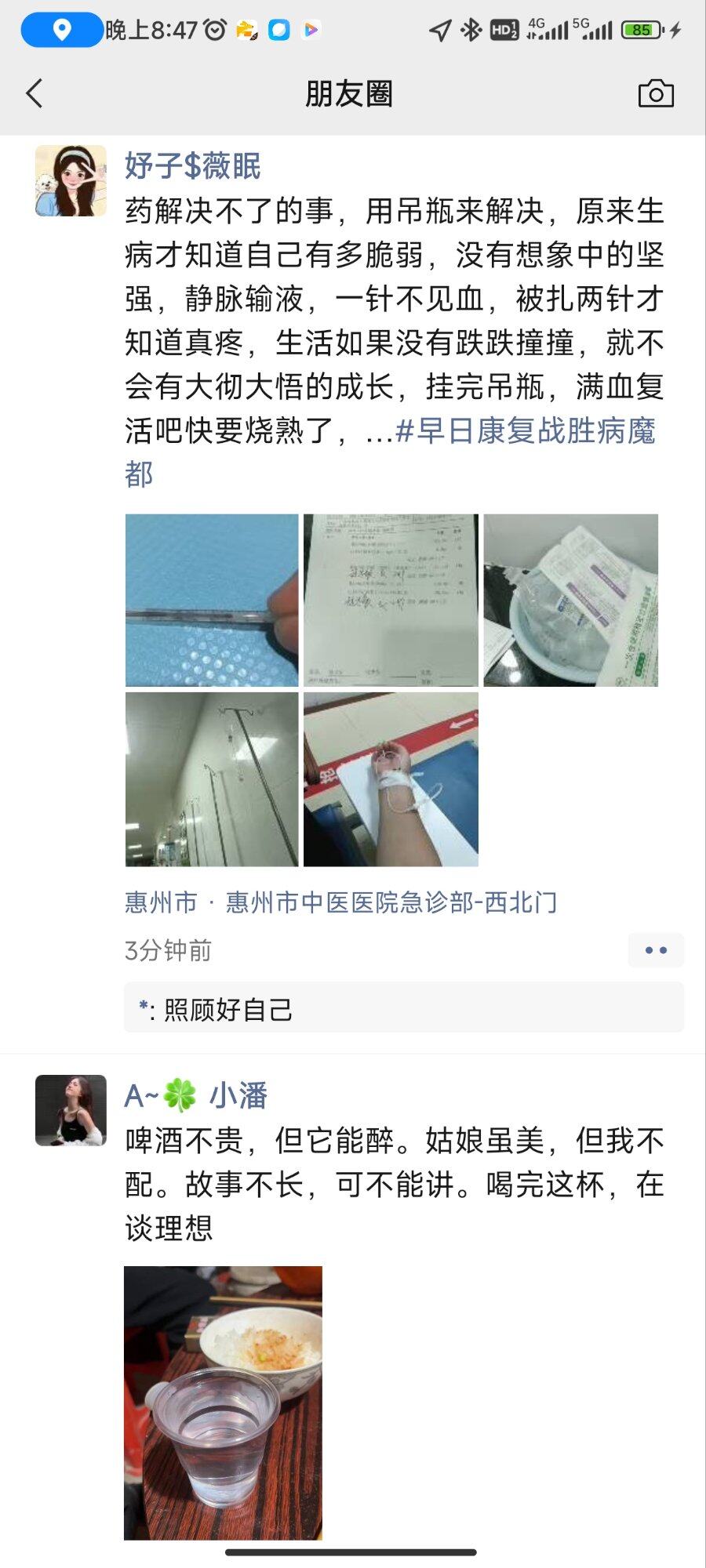This screenshot has height=1568, width=706.
Task: Tap the location pin in the status bar
Action: click(62, 30)
